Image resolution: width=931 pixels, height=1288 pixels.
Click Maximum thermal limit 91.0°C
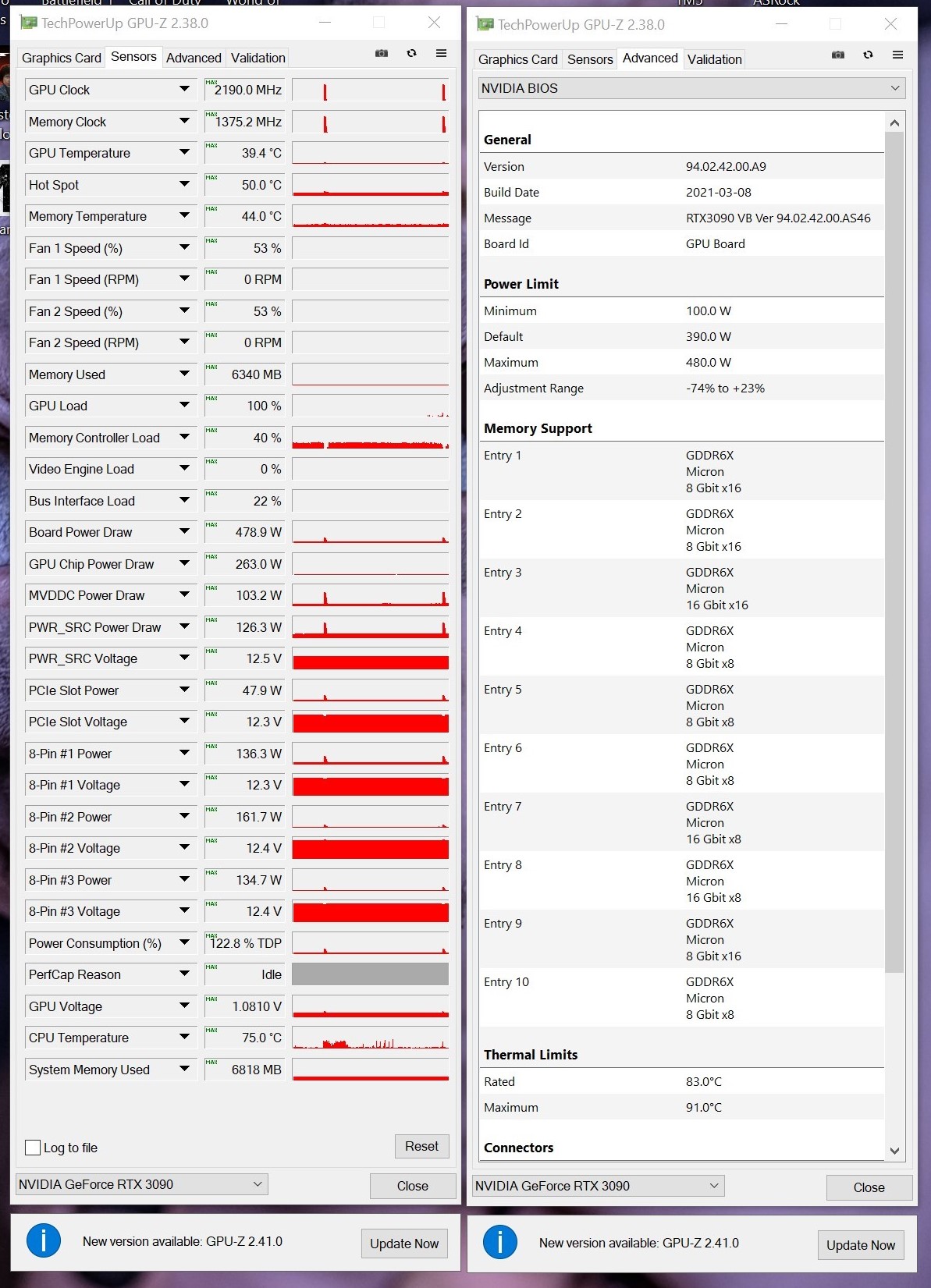704,1107
